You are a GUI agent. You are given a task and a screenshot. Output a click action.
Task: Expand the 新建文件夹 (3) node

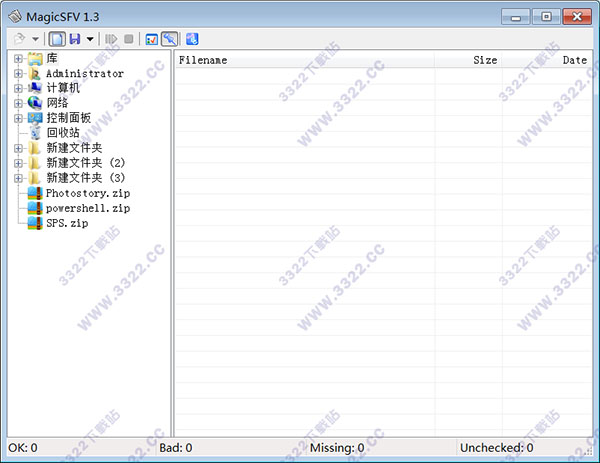pos(18,178)
